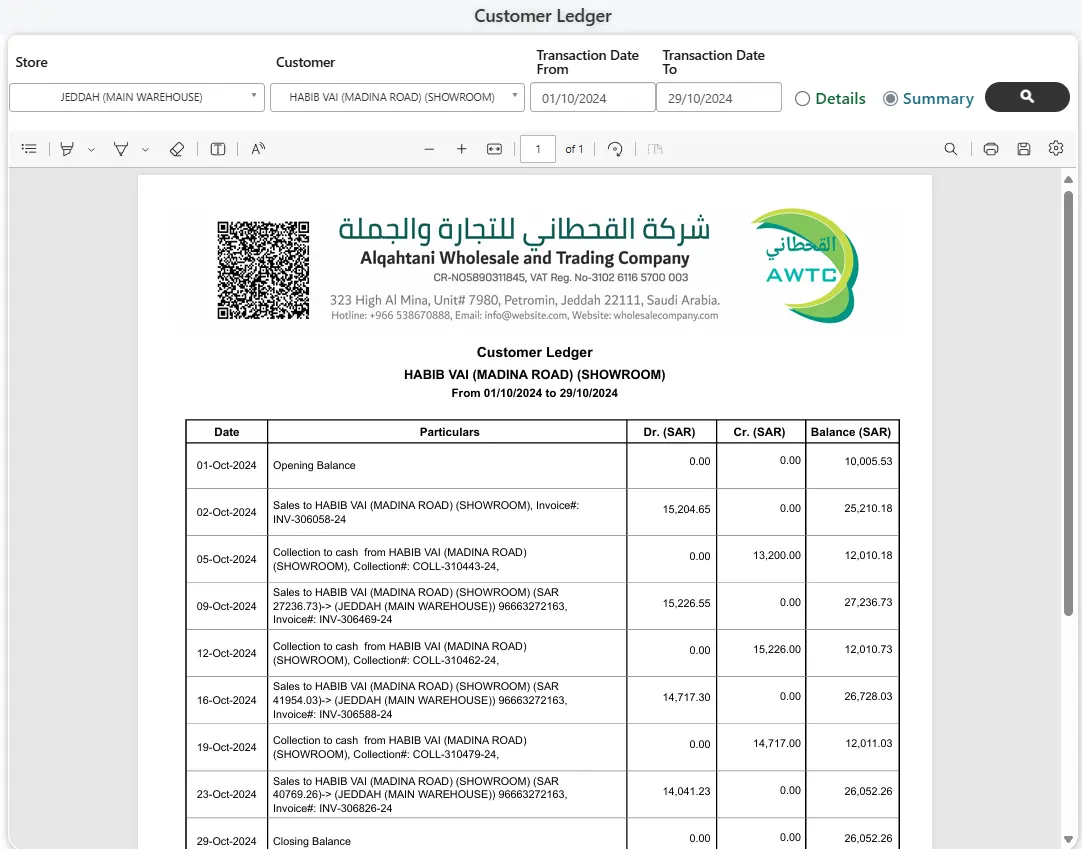This screenshot has width=1082, height=849.
Task: Click the zoom out minus button
Action: point(428,148)
